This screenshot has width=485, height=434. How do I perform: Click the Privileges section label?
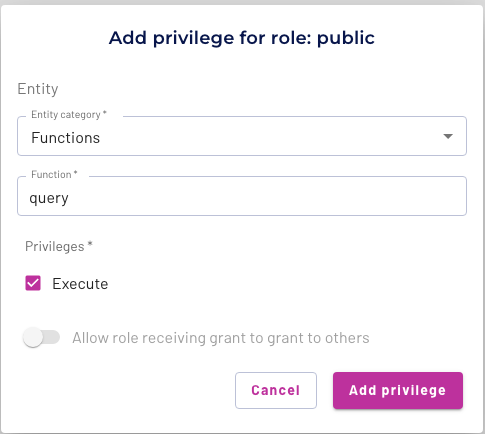tap(58, 246)
